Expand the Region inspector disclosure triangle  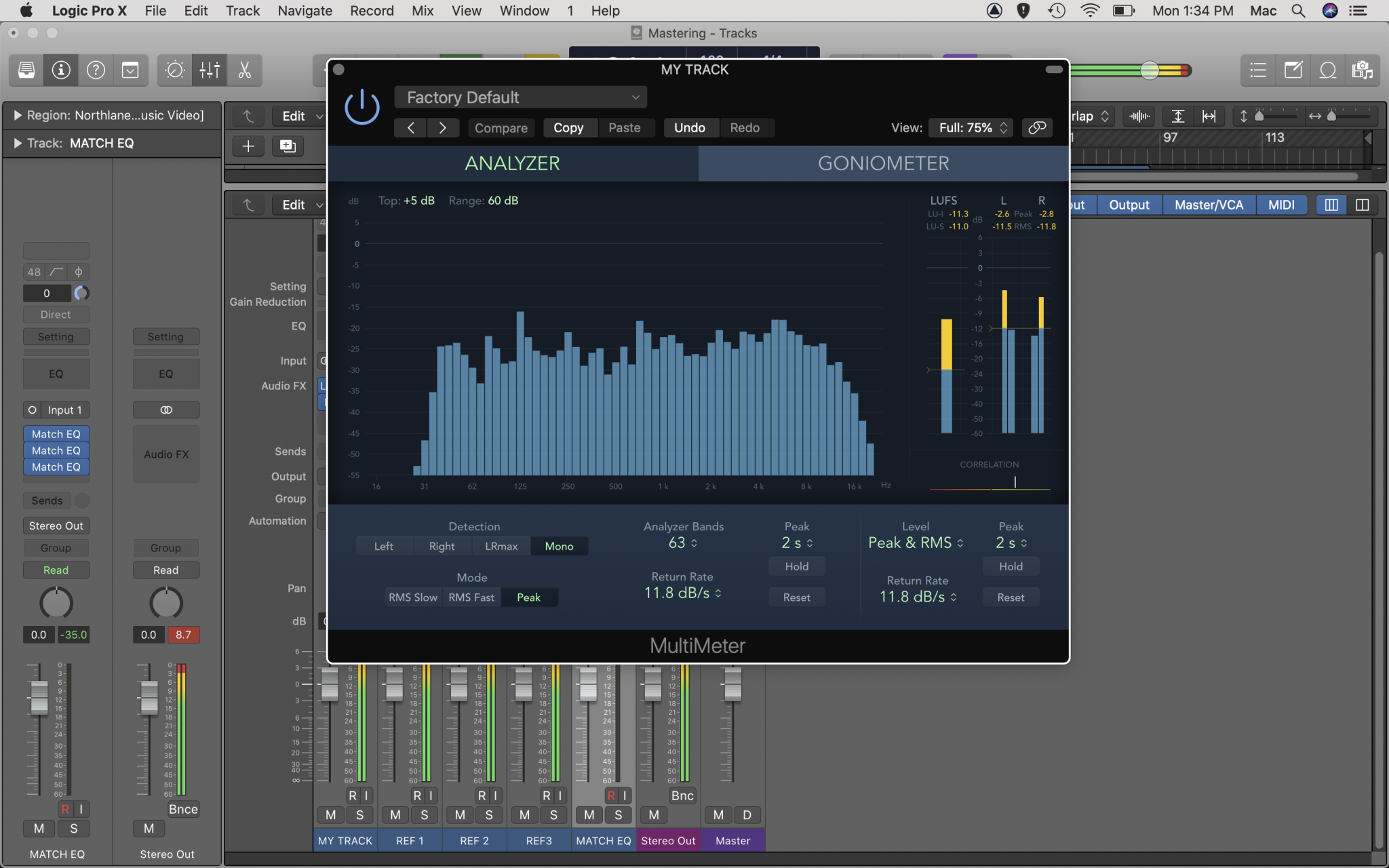[x=18, y=115]
